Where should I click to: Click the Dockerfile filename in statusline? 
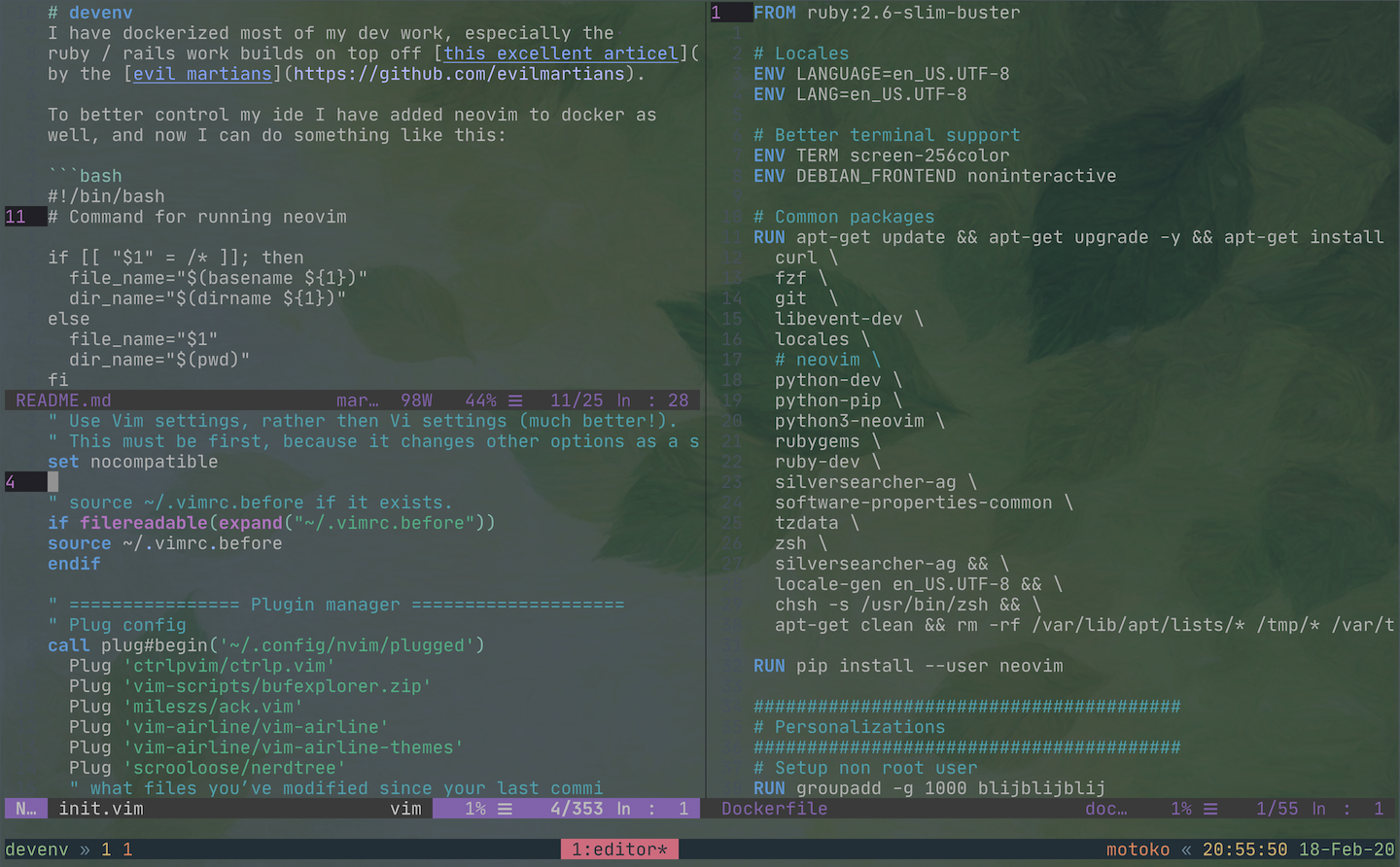(775, 809)
